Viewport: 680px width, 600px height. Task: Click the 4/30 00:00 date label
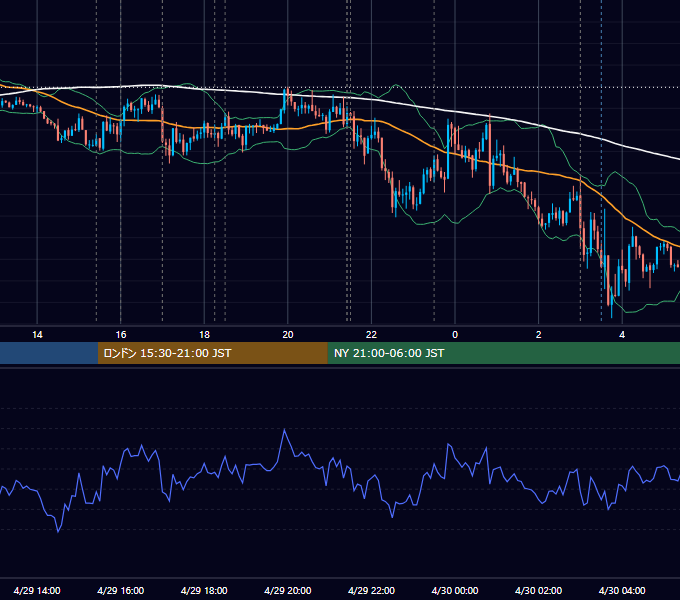(455, 590)
